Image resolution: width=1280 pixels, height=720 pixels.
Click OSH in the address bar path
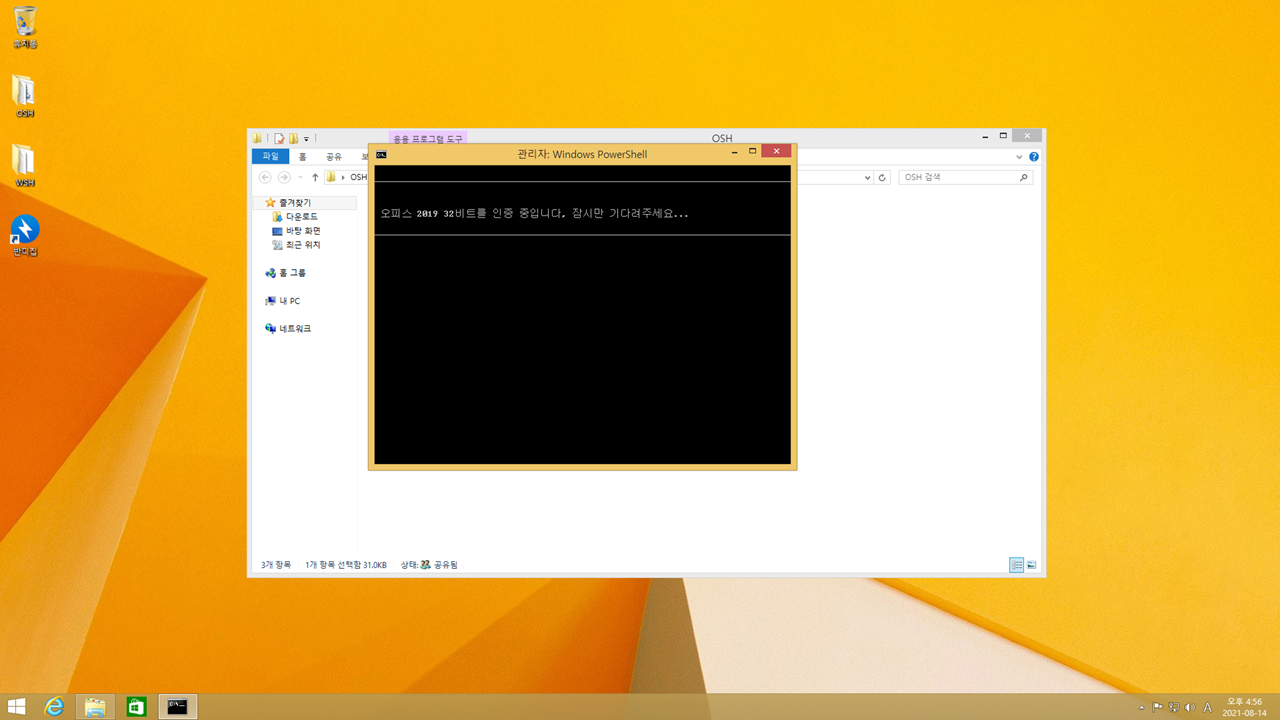(x=358, y=177)
